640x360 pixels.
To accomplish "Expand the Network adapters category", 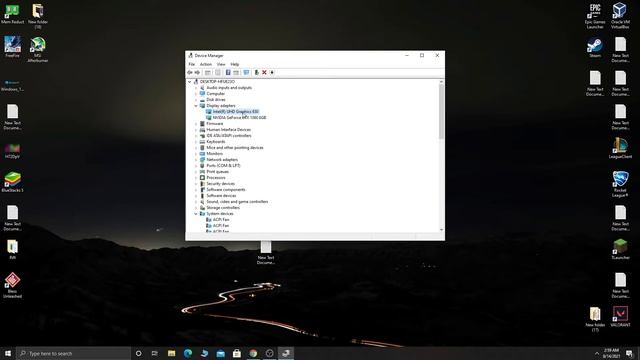I will pos(196,160).
